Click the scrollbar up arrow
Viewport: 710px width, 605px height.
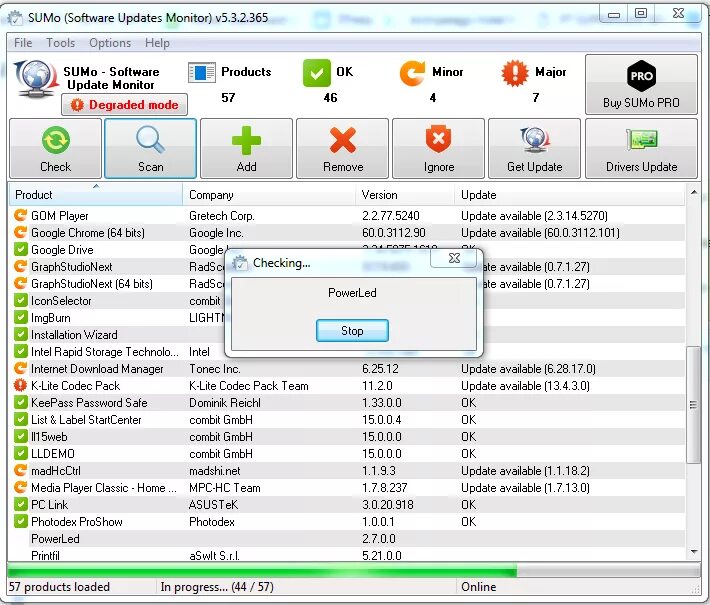pyautogui.click(x=693, y=192)
